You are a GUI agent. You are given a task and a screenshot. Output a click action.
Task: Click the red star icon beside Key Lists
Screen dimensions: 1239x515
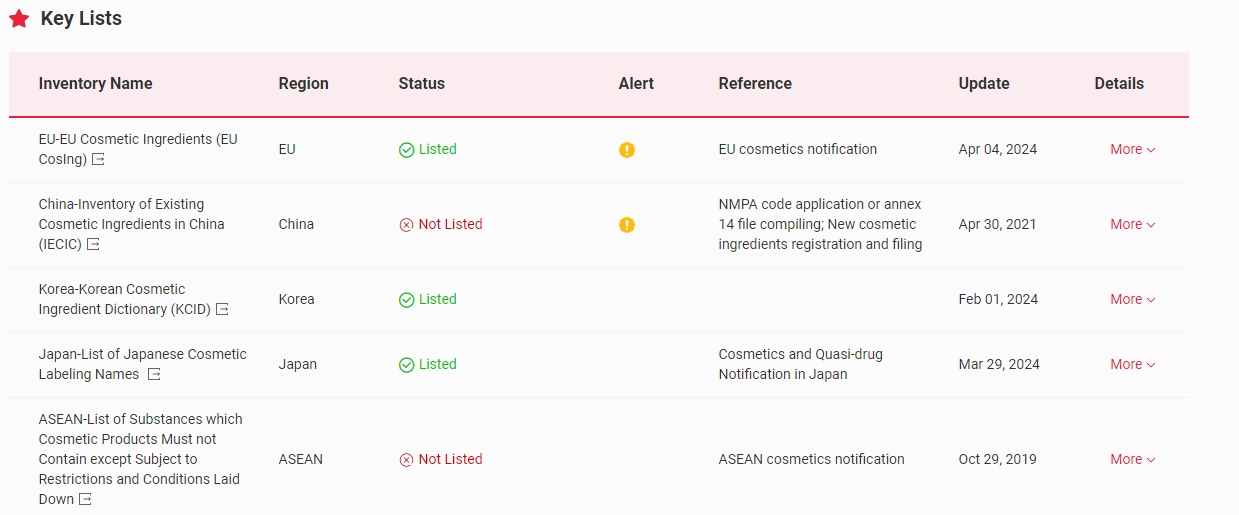(19, 19)
